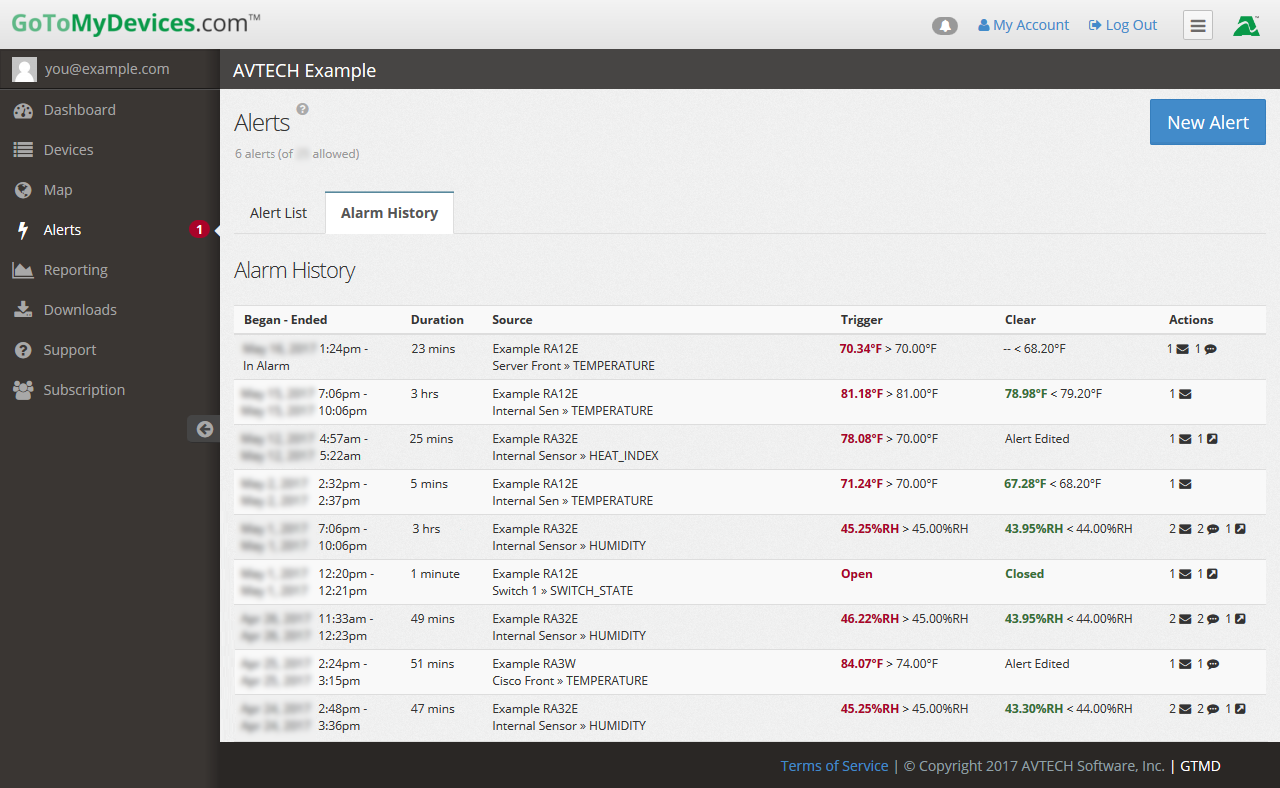Click the Log Out link
Viewport: 1280px width, 788px height.
tap(1123, 25)
